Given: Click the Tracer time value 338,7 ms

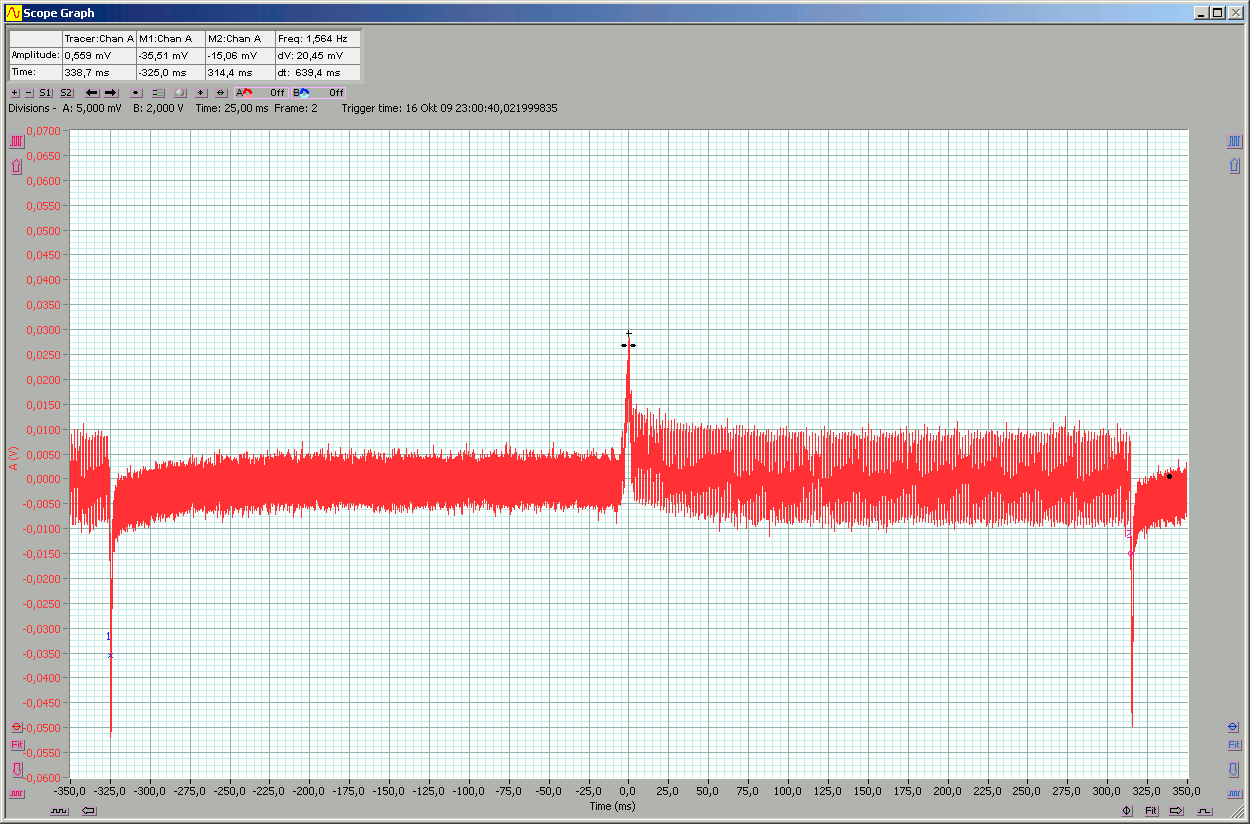Looking at the screenshot, I should point(98,72).
